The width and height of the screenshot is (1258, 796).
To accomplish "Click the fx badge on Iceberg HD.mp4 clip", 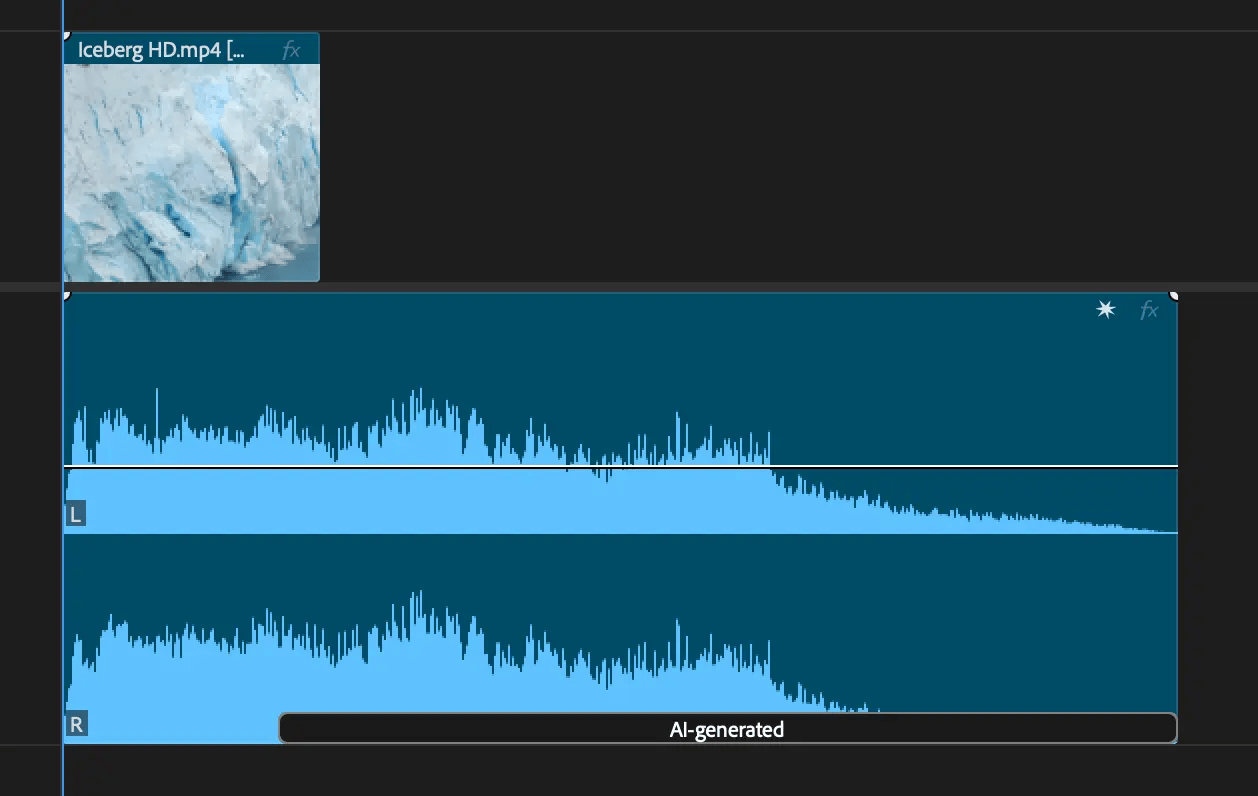I will [291, 50].
